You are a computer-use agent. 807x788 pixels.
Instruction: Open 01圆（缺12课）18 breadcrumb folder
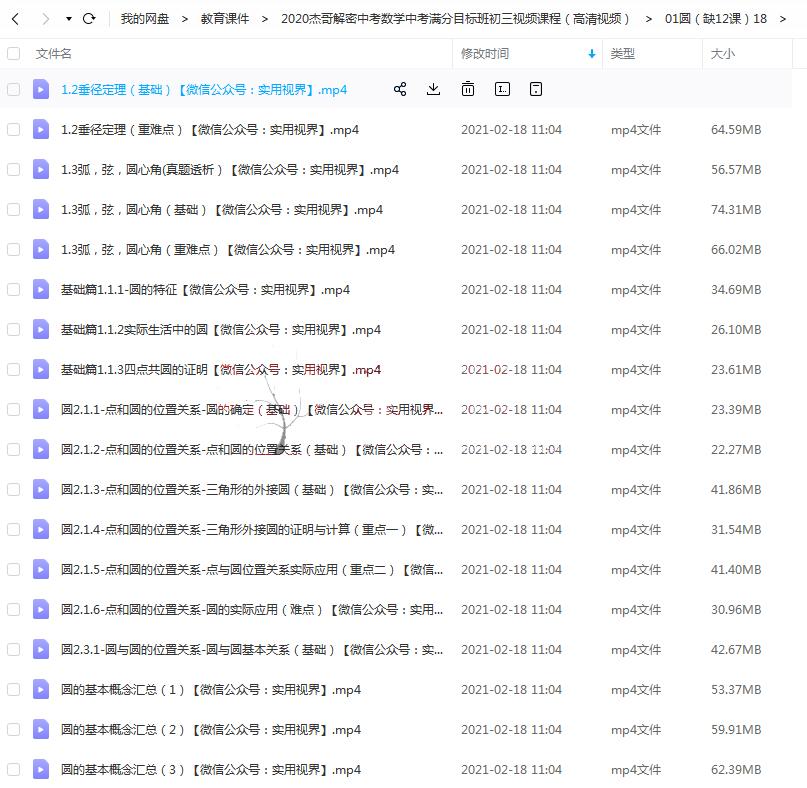715,19
